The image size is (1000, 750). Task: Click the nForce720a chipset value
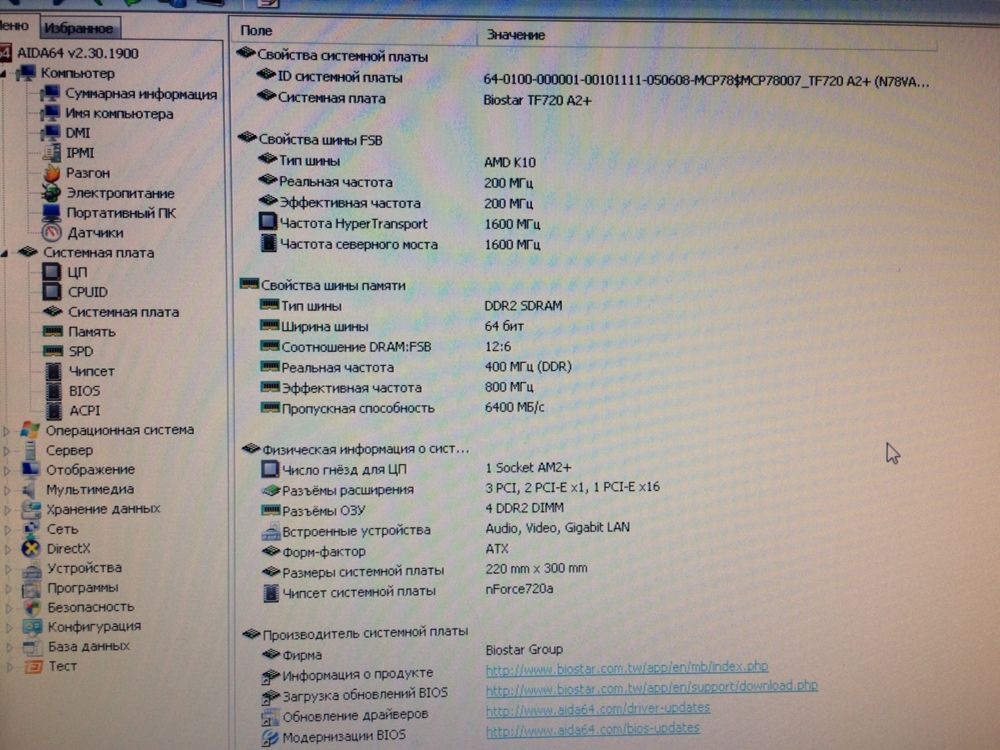519,589
